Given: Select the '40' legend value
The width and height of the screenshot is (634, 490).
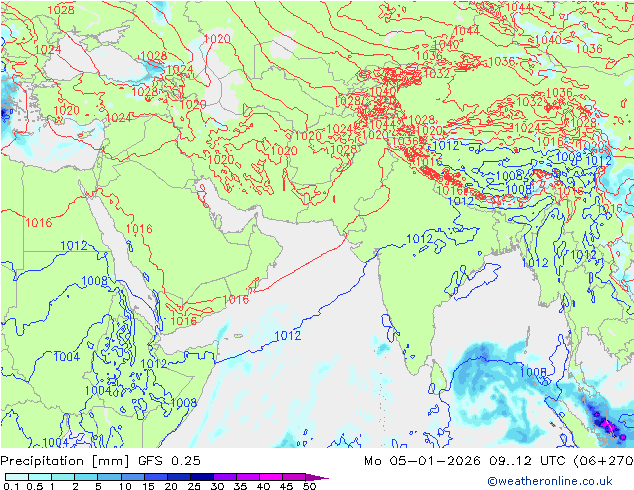Looking at the screenshot, I should coord(263,486).
